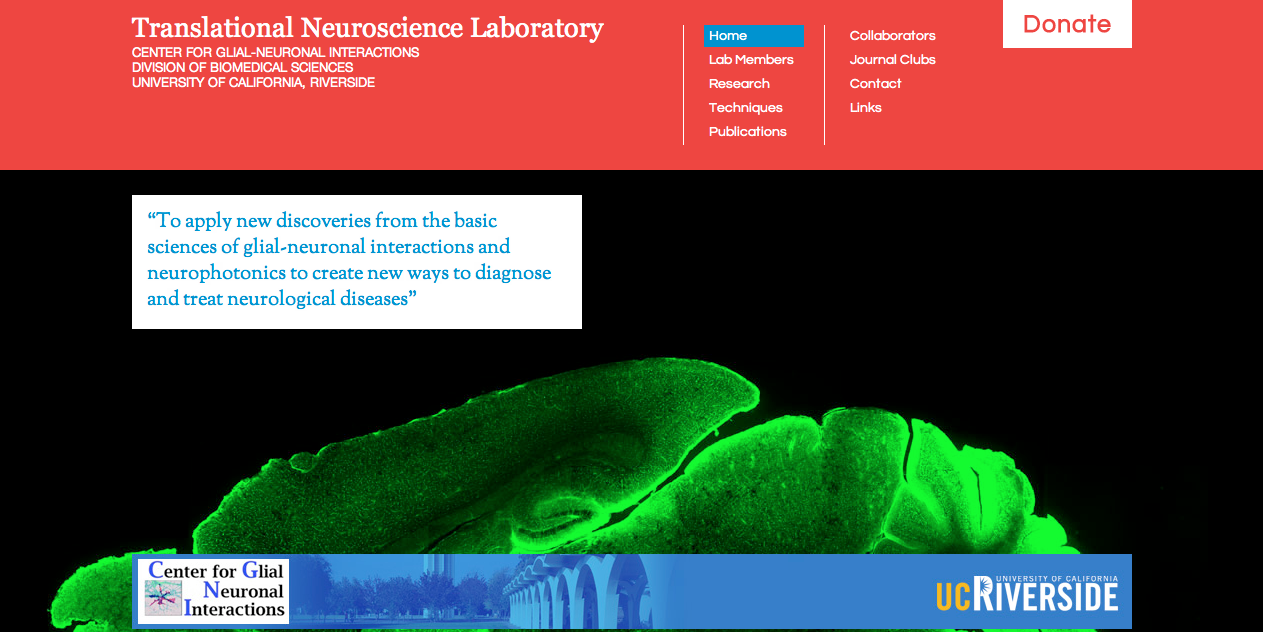Viewport: 1263px width, 632px height.
Task: Click the mission statement quote box
Action: click(x=356, y=260)
